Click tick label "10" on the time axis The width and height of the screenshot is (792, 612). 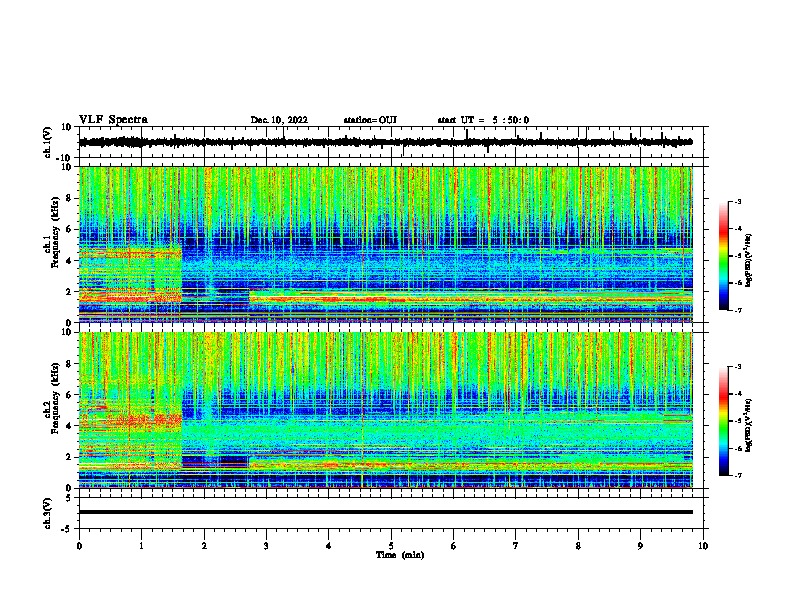[703, 546]
